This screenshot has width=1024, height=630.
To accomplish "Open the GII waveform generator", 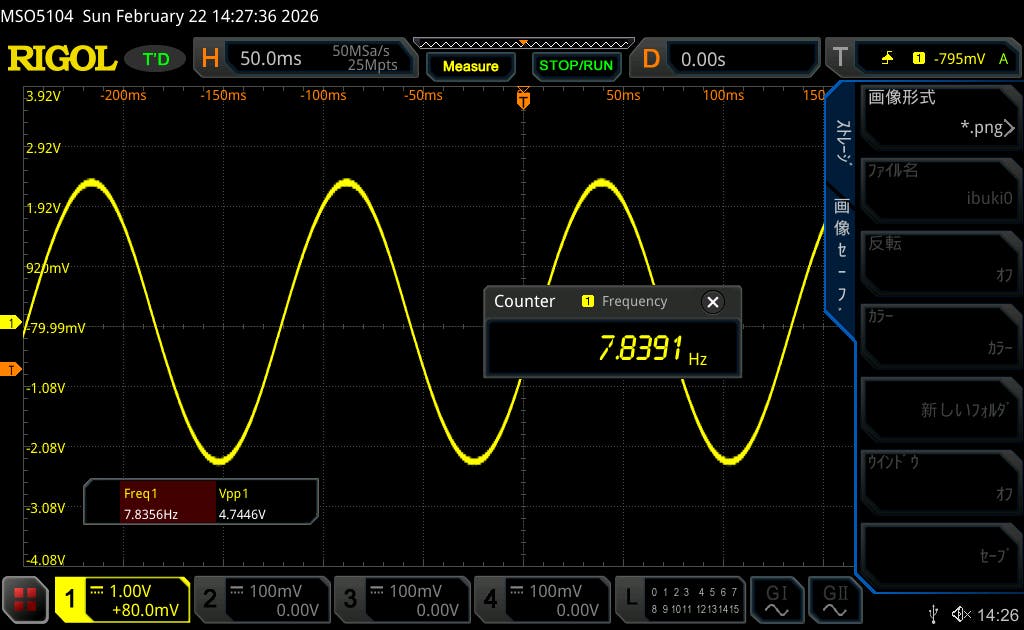I will point(834,598).
